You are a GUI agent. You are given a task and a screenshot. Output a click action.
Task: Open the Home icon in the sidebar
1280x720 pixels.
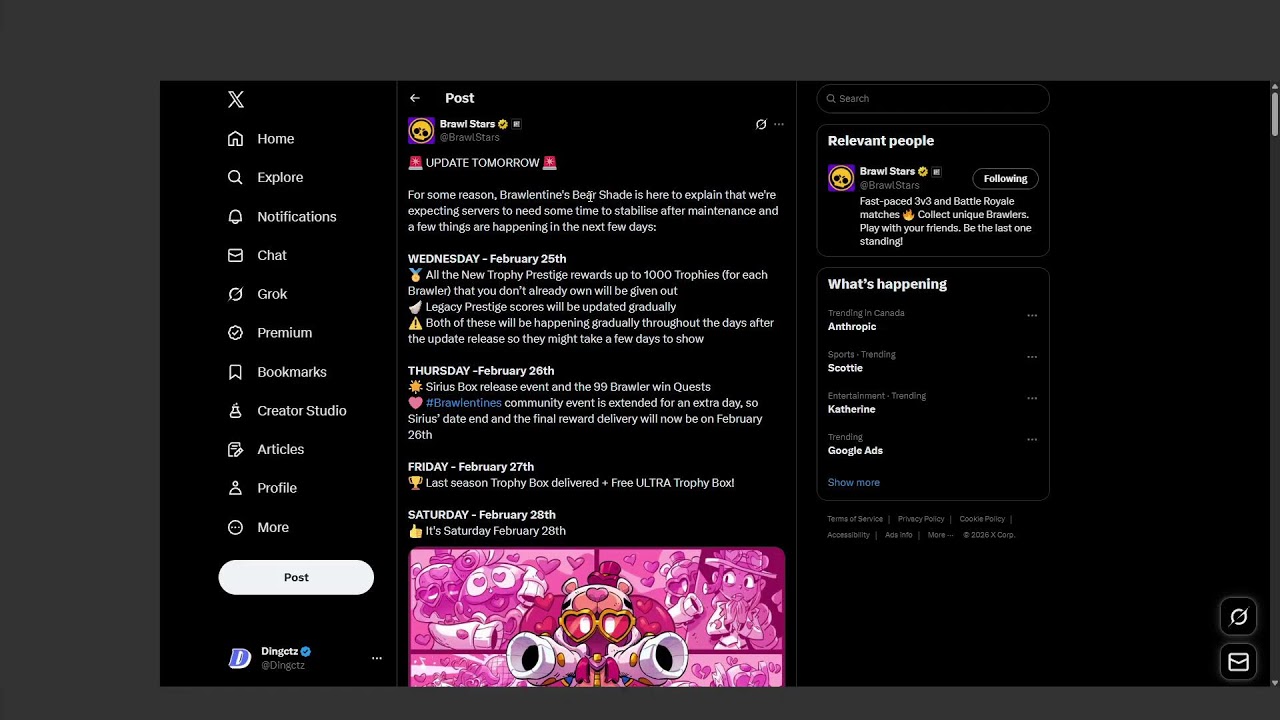tap(235, 139)
